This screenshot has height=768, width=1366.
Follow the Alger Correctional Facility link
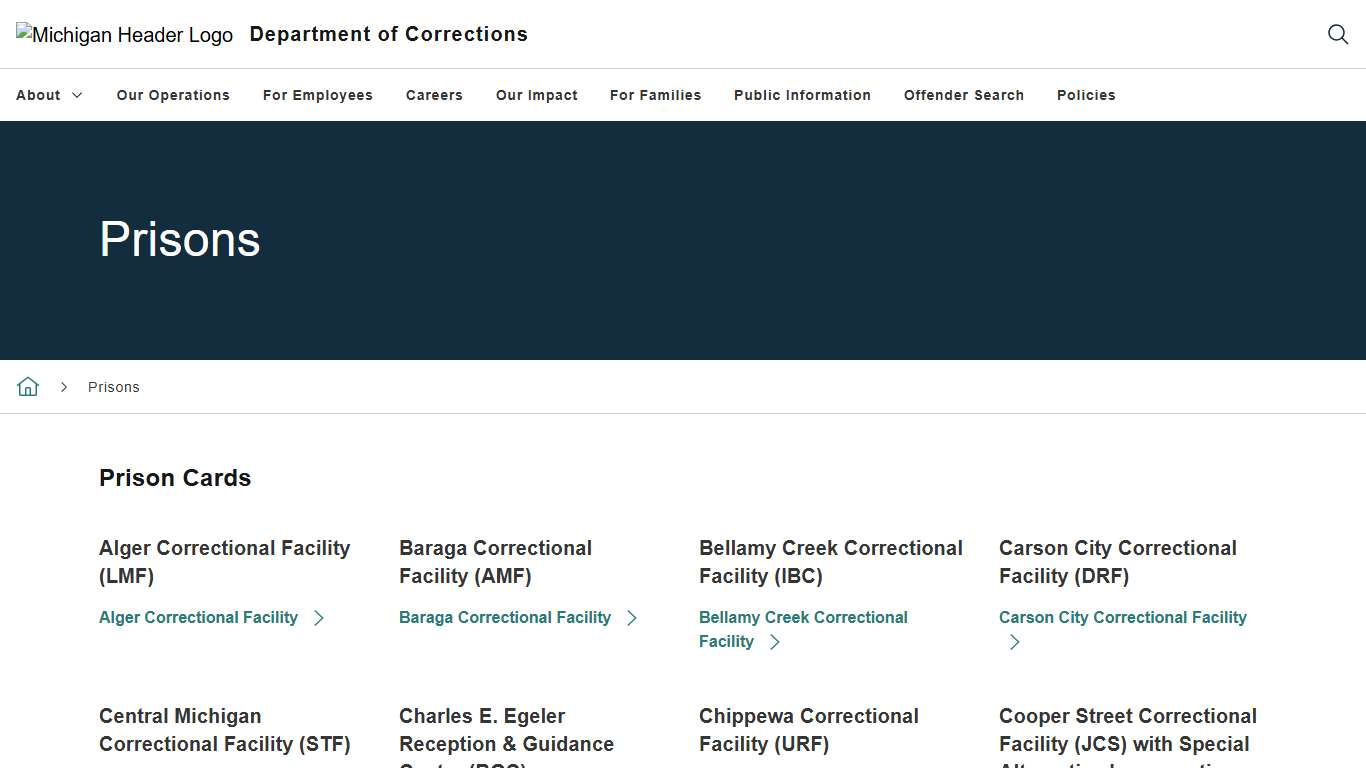click(198, 618)
